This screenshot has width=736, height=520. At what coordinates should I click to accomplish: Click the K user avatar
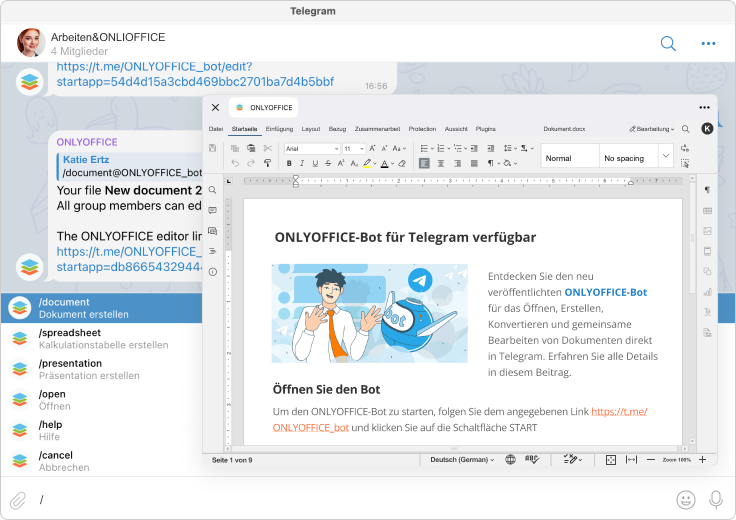point(707,129)
